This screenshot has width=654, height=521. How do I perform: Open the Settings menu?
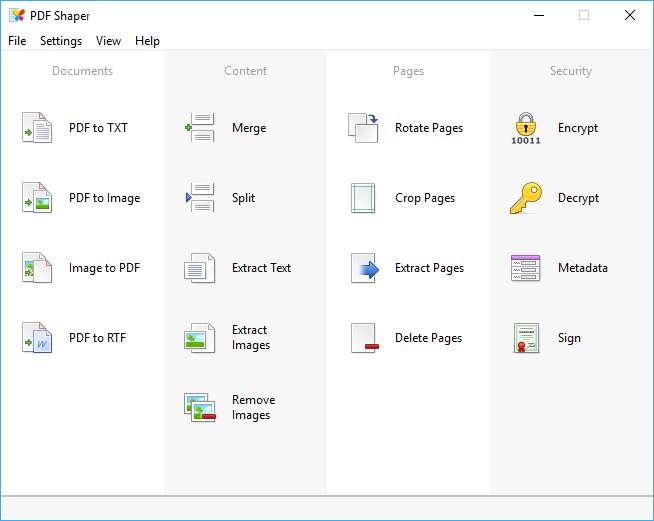[61, 41]
